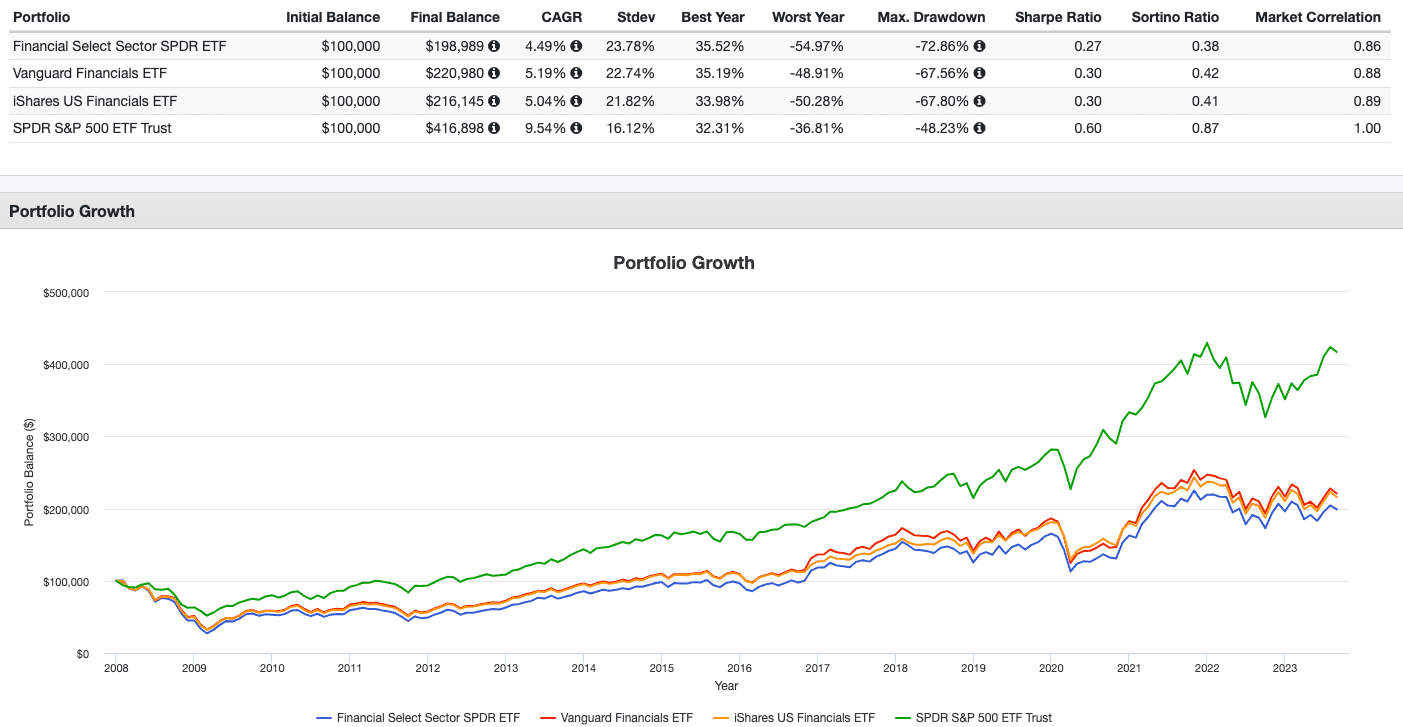Viewport: 1403px width, 727px height.
Task: Click the Portfolio Growth chart title
Action: point(684,263)
